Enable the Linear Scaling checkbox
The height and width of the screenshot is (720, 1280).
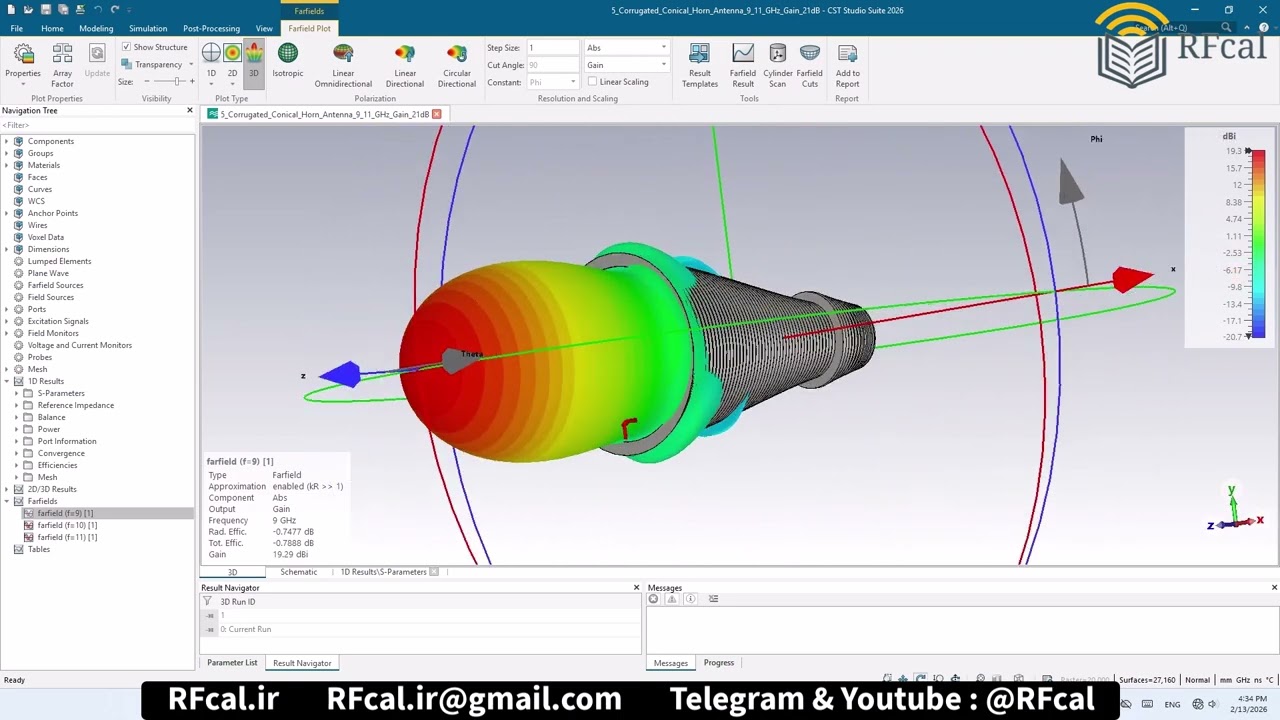[x=592, y=82]
